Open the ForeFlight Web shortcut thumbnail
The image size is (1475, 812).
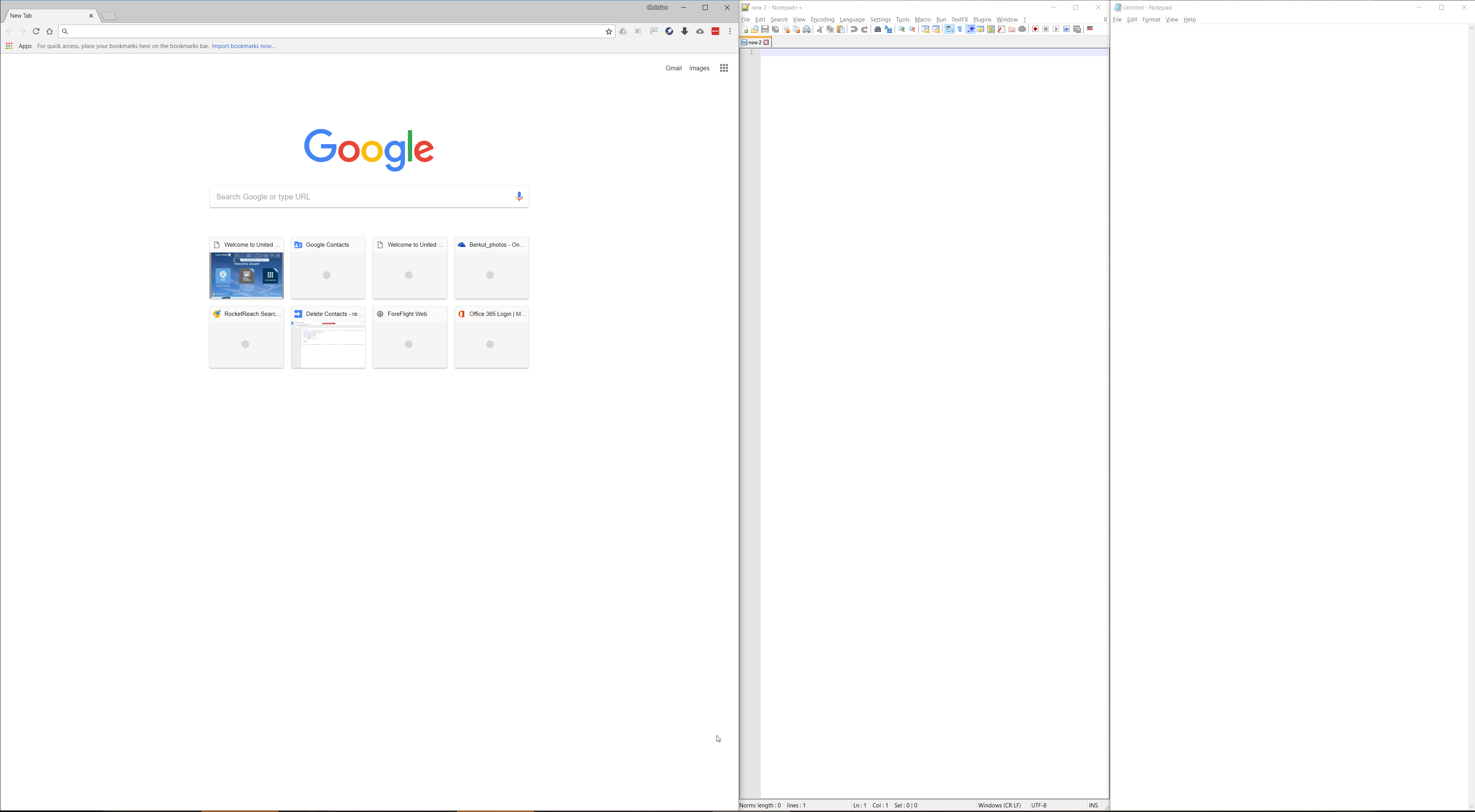409,337
